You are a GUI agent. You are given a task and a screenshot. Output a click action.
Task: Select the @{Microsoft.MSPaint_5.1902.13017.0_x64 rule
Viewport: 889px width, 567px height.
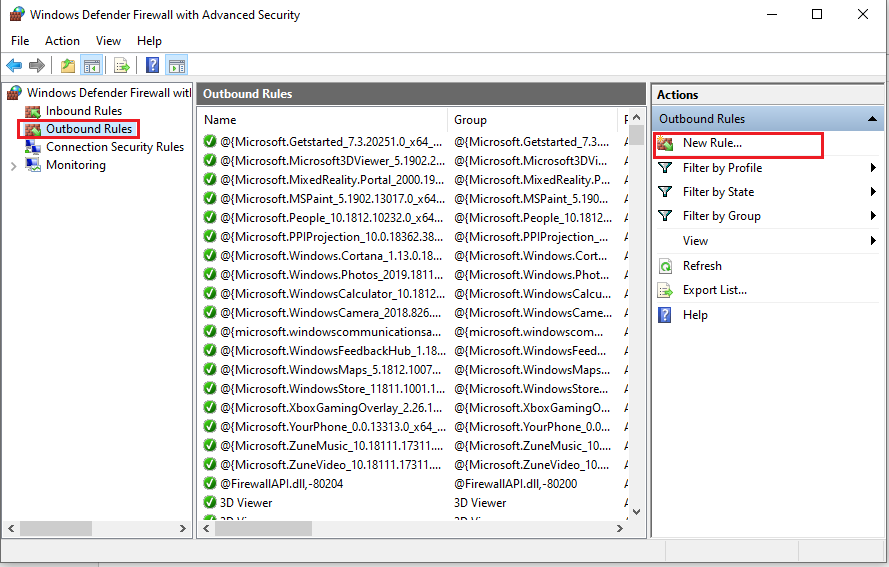click(x=332, y=198)
